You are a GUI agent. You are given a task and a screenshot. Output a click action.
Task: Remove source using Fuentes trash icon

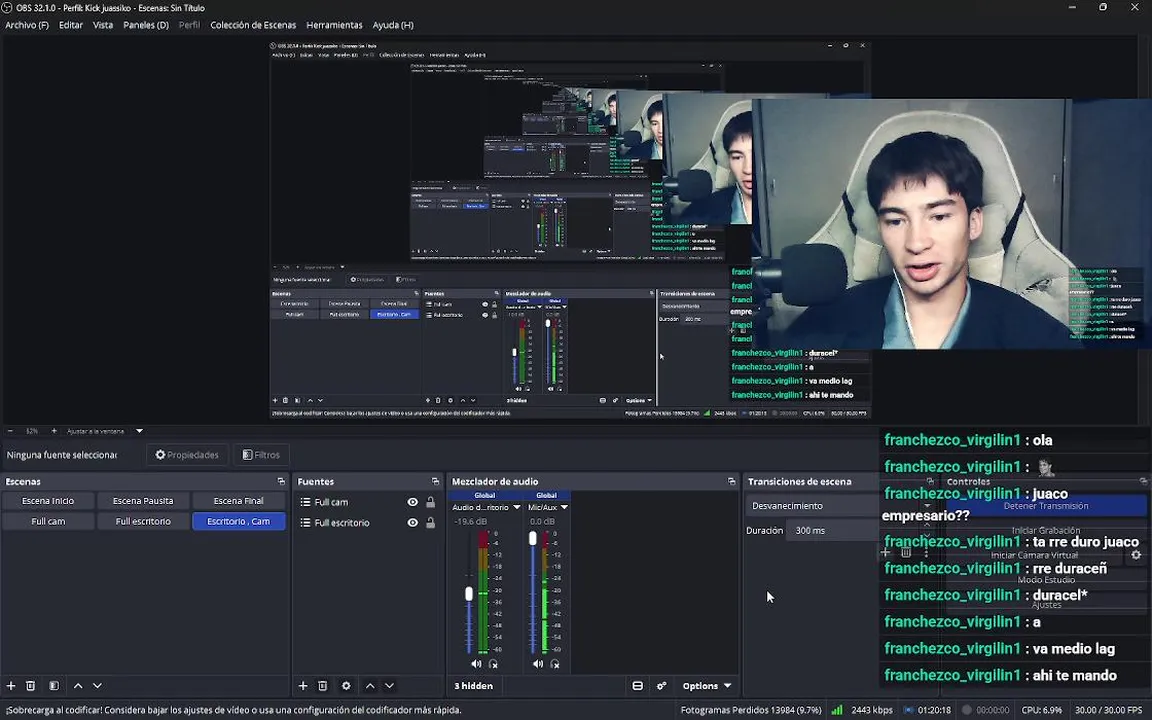(x=323, y=685)
